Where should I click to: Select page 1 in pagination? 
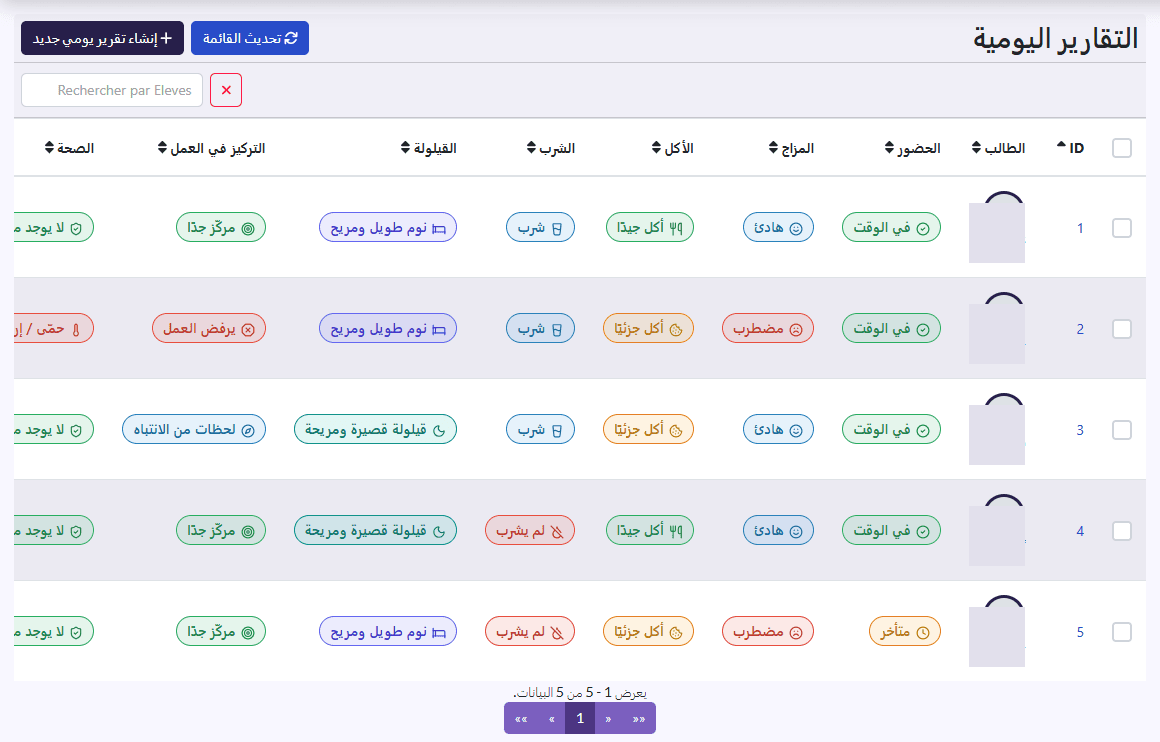[x=580, y=718]
